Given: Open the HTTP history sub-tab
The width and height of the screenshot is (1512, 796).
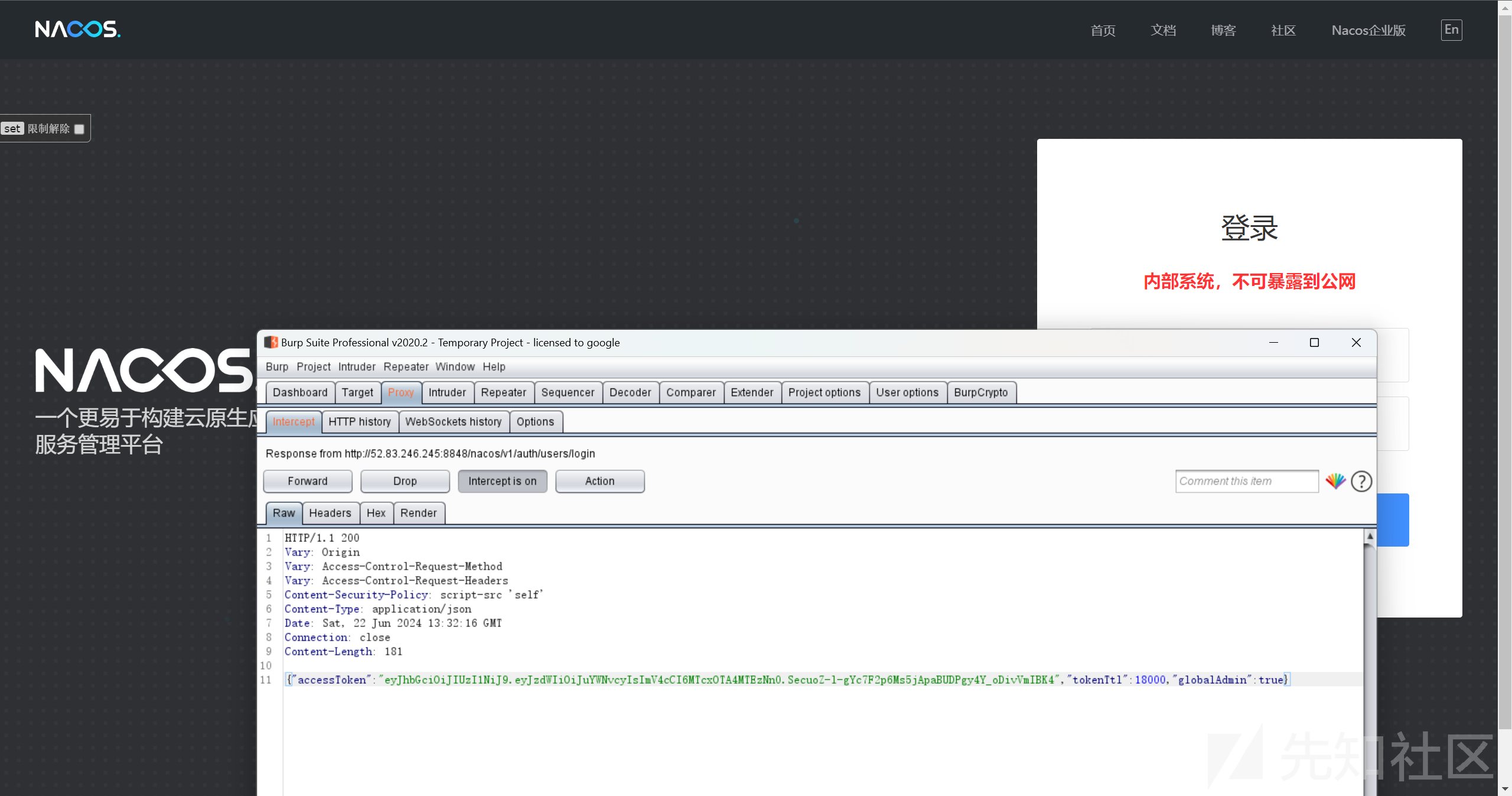Looking at the screenshot, I should click(x=360, y=421).
